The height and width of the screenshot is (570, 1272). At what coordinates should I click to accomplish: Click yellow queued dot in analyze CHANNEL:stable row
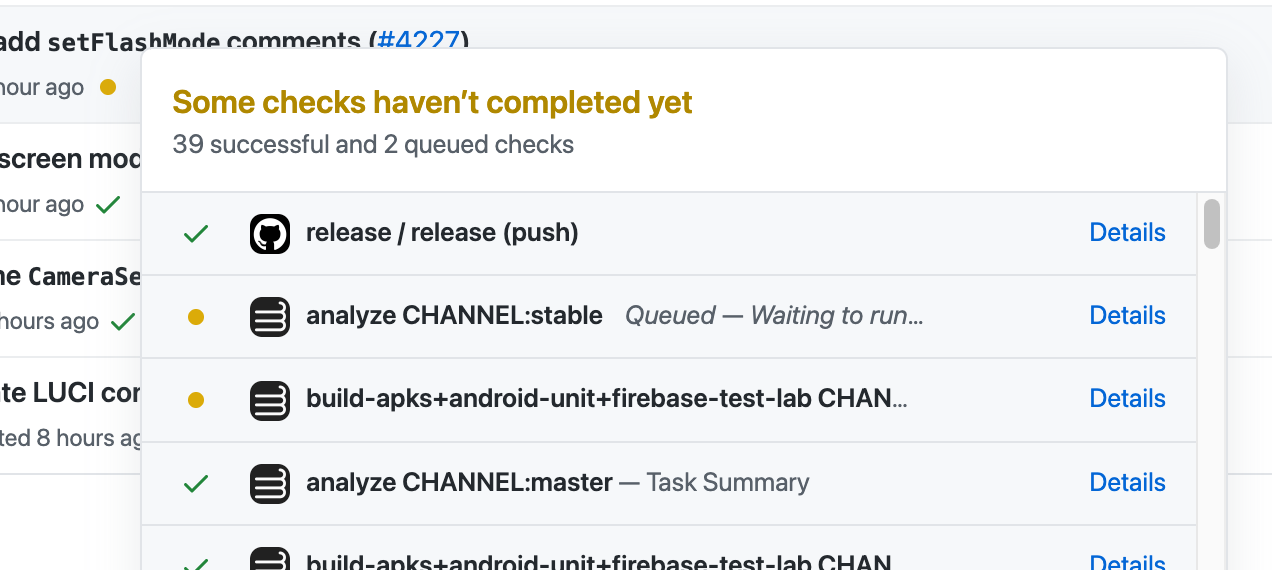(x=196, y=317)
